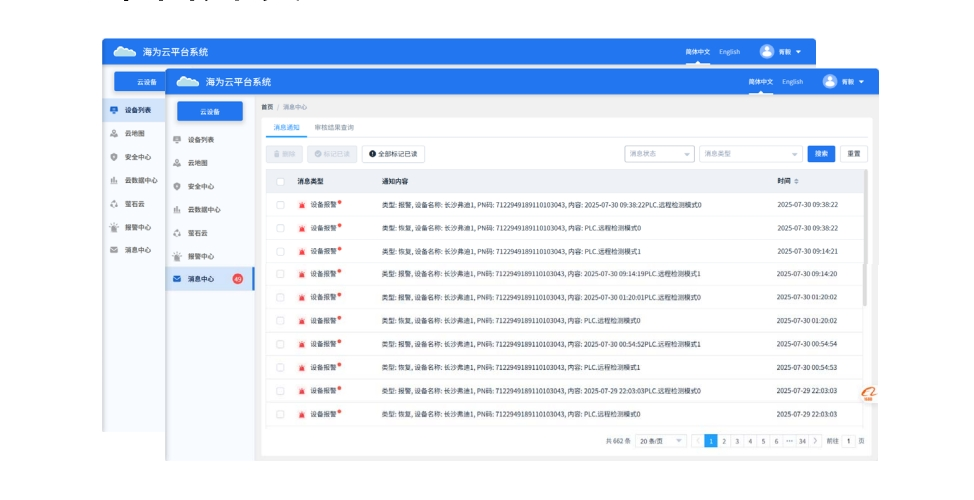Click the user avatar in the front window header
974x500 pixels.
[829, 81]
